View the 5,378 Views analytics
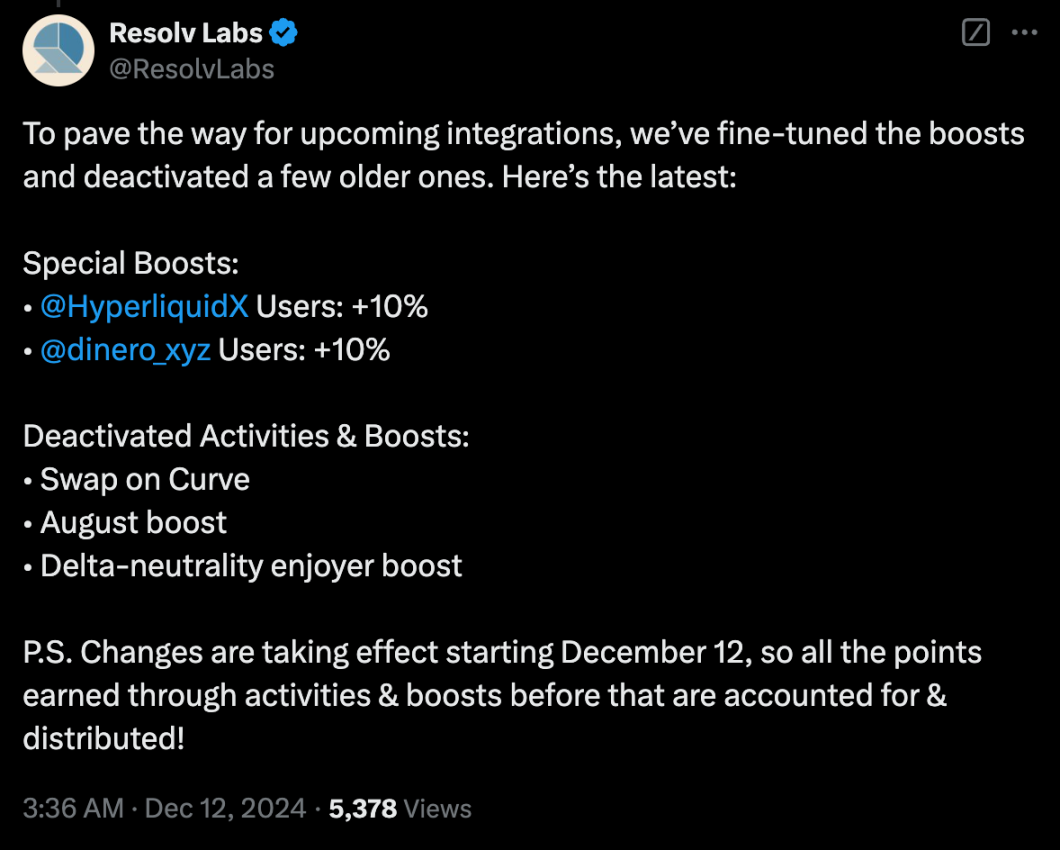This screenshot has width=1060, height=850. coord(398,808)
